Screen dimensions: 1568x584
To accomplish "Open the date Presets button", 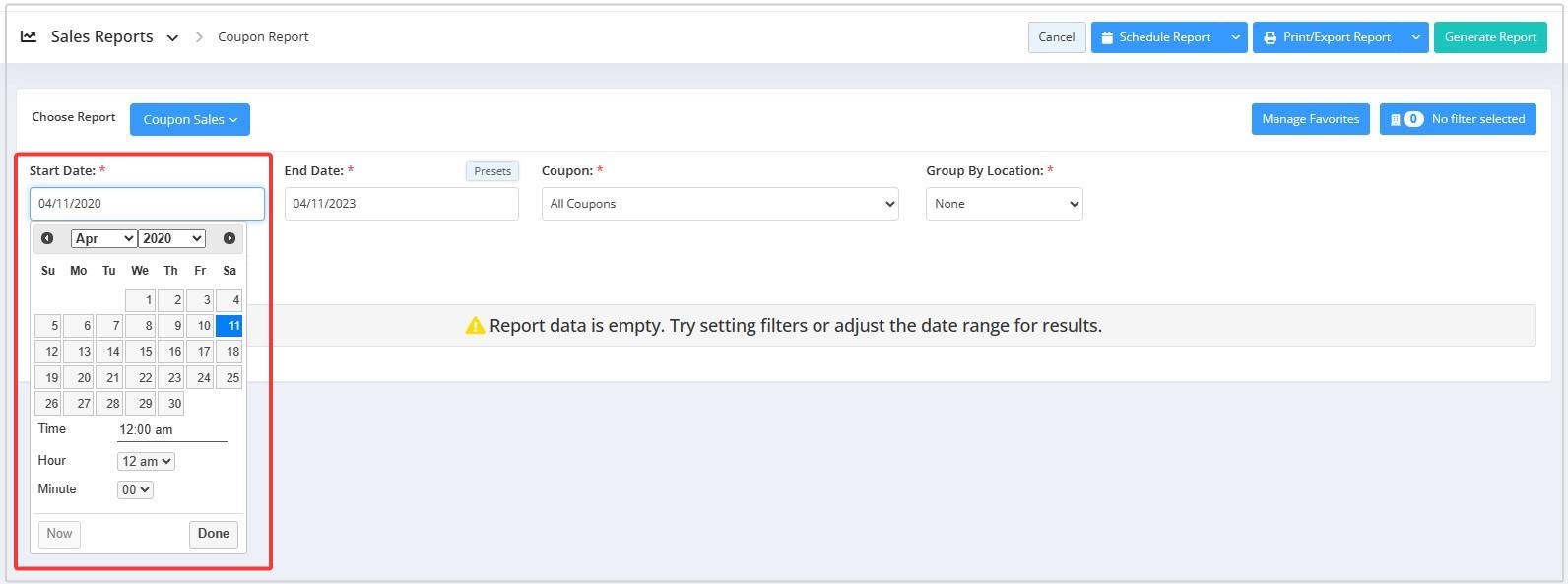I will pos(491,171).
